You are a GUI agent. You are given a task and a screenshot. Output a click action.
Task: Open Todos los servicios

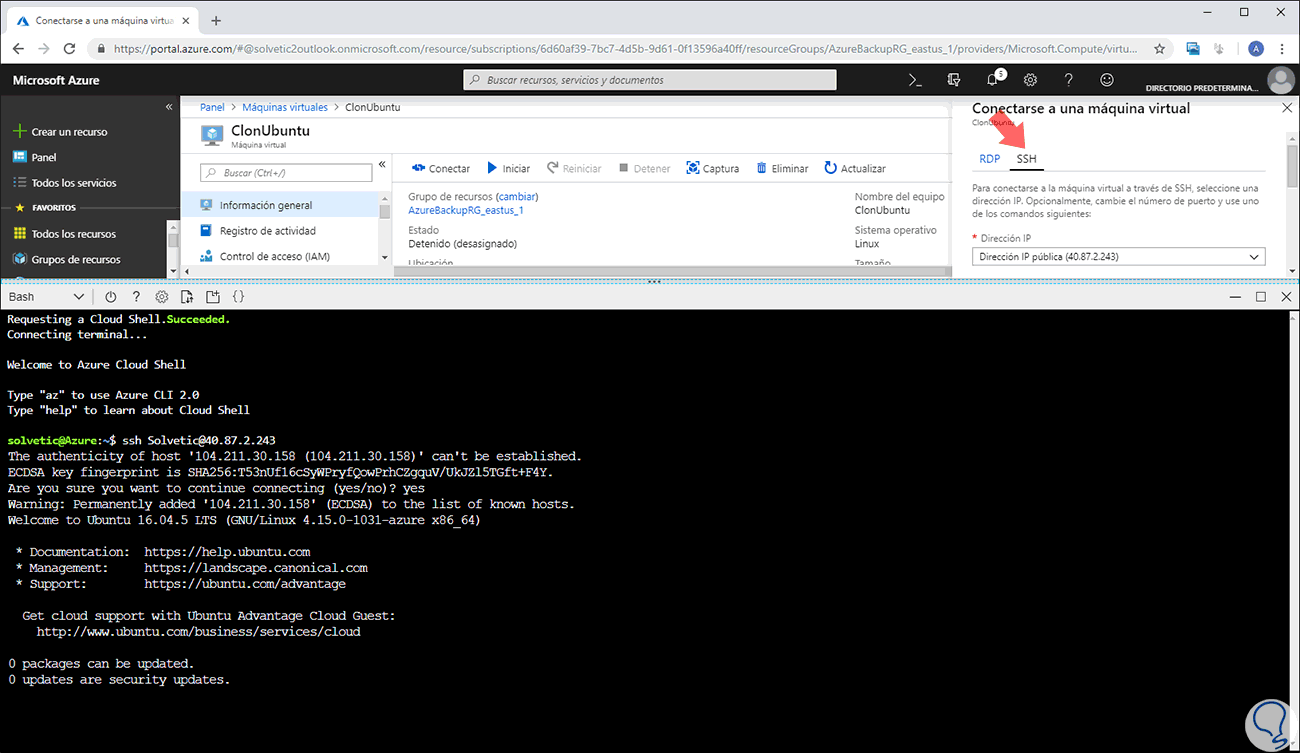tap(65, 183)
